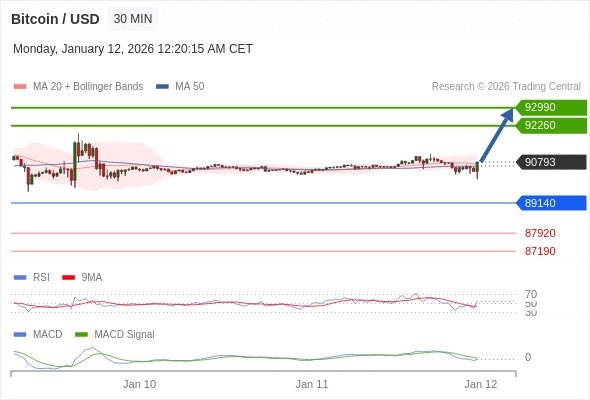Click the MA 50 legend label
This screenshot has width=590, height=400.
(x=190, y=87)
